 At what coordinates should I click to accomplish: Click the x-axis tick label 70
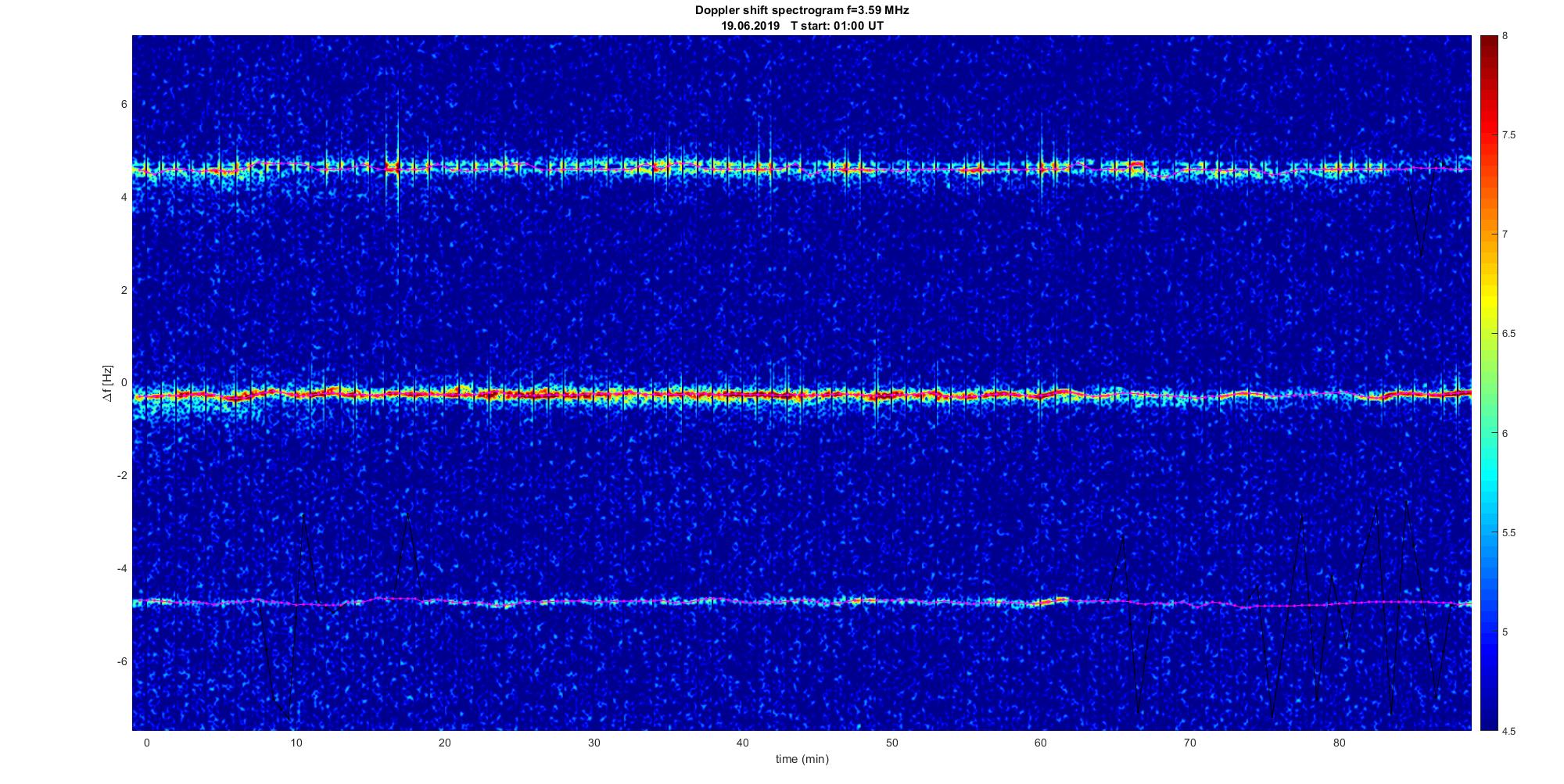1190,743
